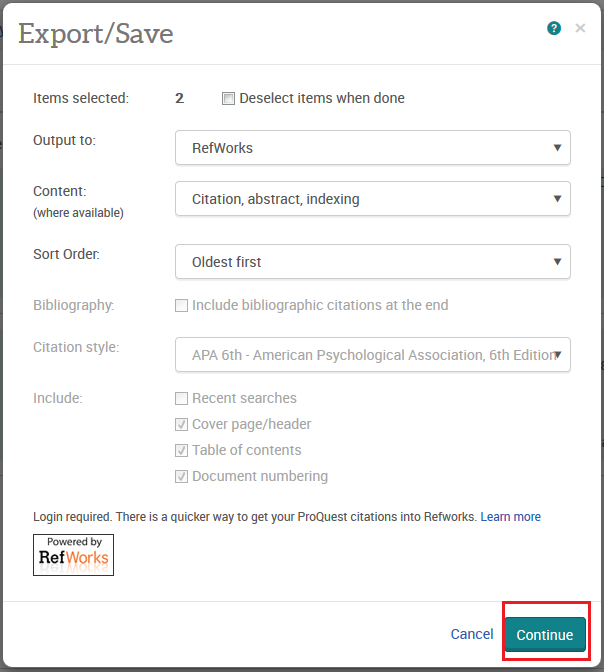Image resolution: width=607 pixels, height=672 pixels.
Task: Click the Export/Save dialog title
Action: 96,34
